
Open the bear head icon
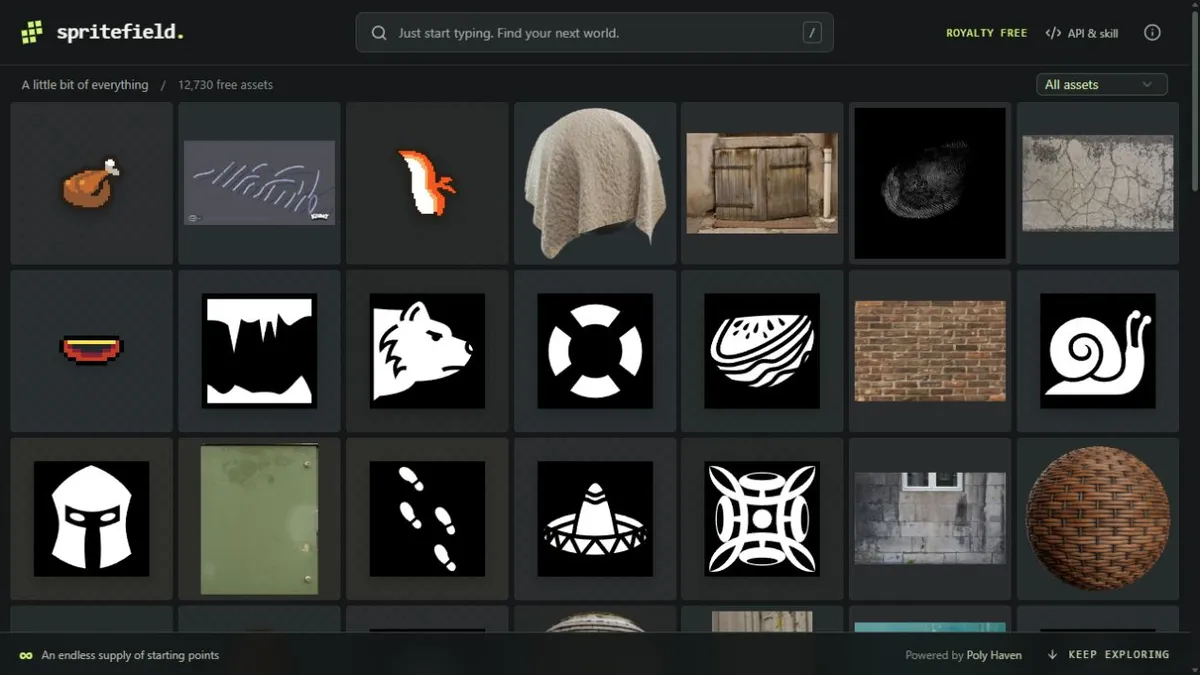click(427, 350)
